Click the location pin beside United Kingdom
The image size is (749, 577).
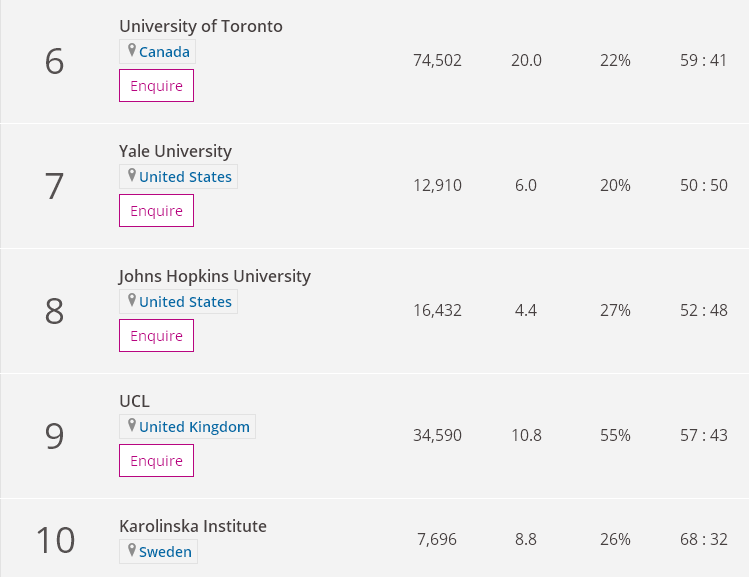pos(131,426)
